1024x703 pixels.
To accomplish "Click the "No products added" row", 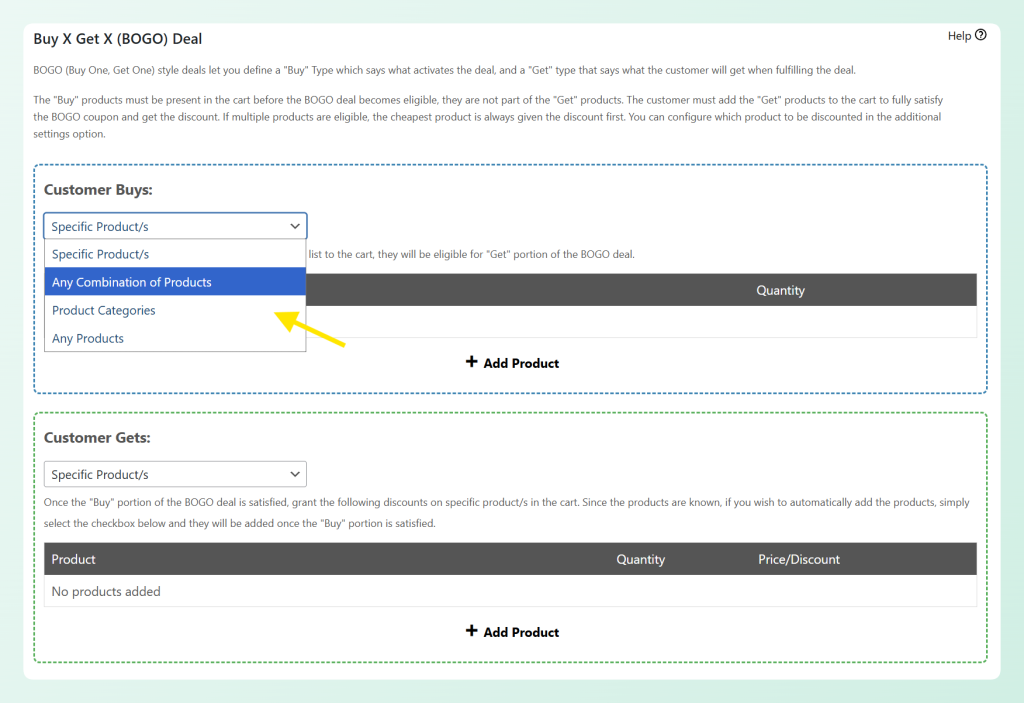I will [x=106, y=591].
